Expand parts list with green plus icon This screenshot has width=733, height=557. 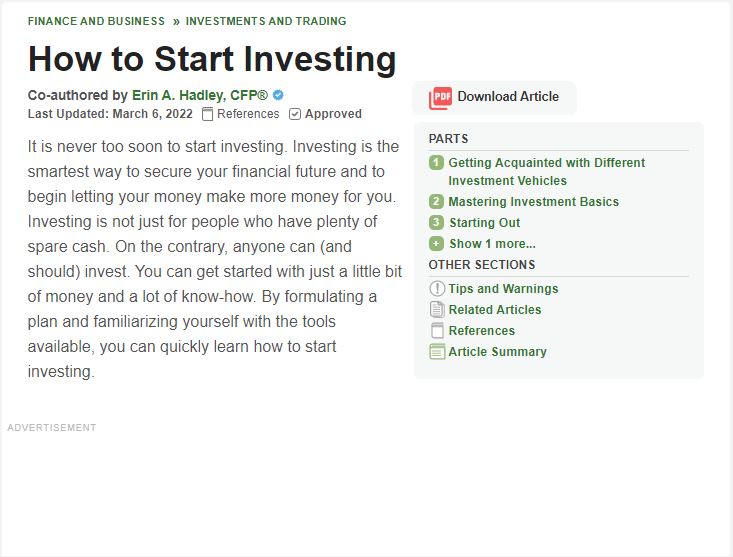click(x=436, y=243)
